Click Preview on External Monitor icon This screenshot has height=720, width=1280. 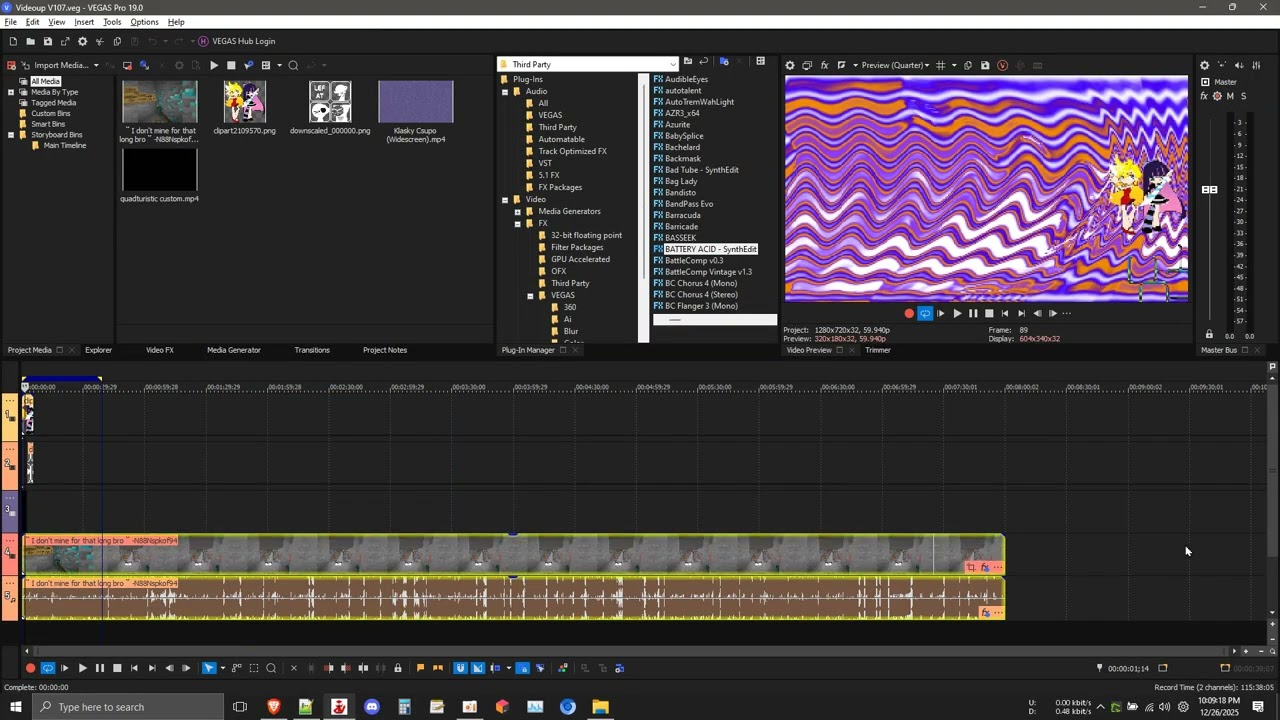(807, 65)
